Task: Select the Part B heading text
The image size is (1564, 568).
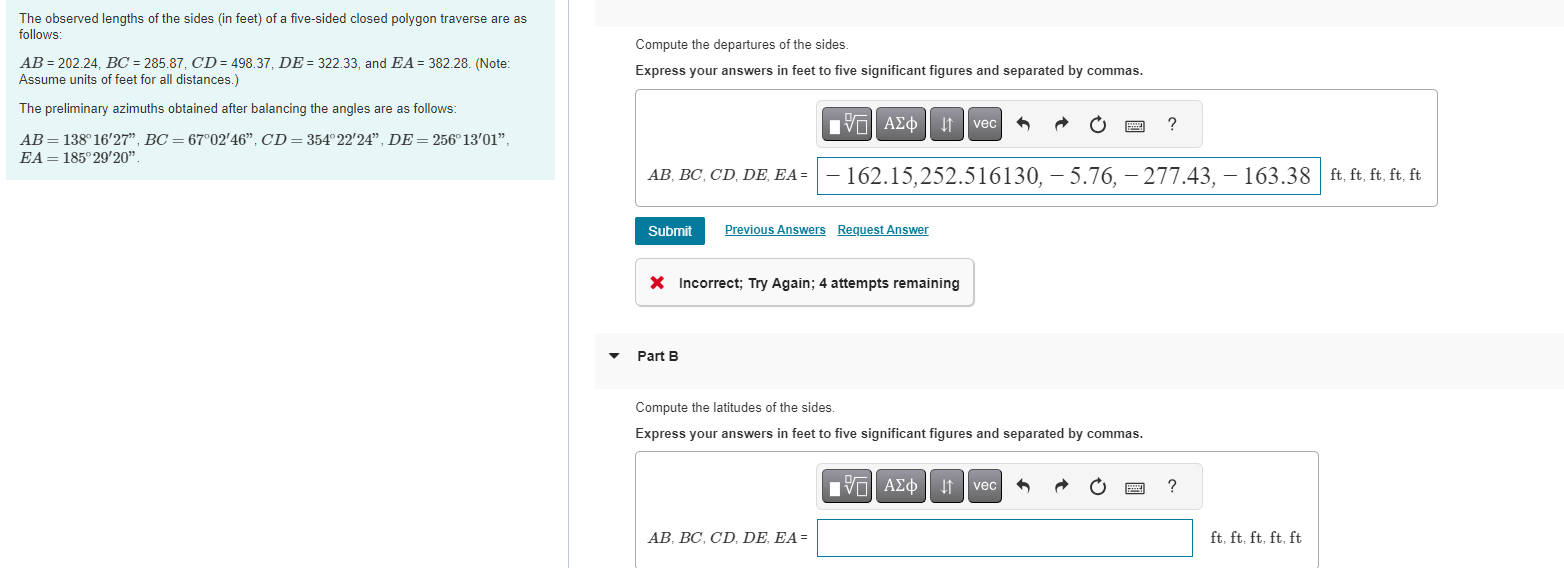Action: [x=658, y=356]
